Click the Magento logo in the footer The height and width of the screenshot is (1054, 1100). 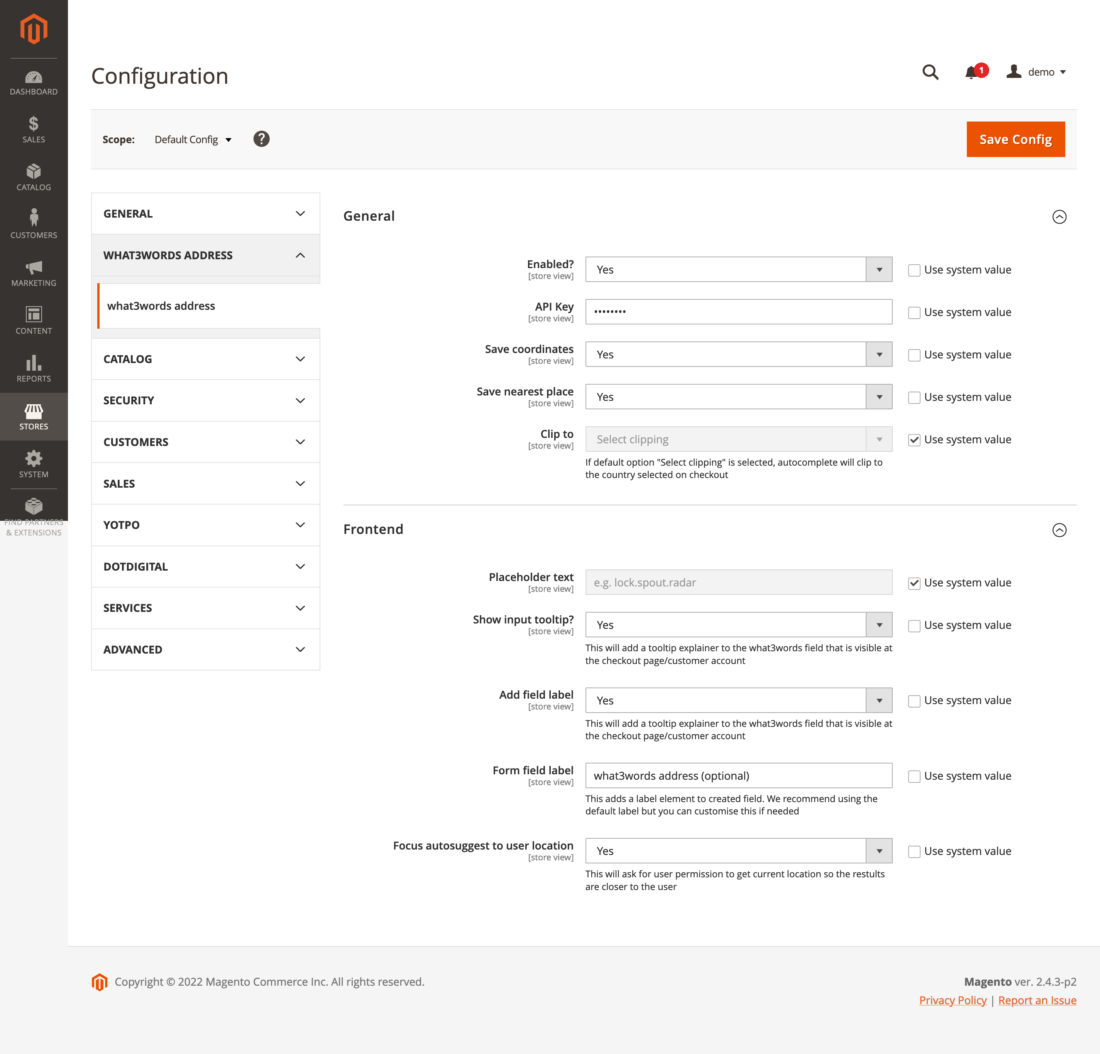[x=100, y=982]
